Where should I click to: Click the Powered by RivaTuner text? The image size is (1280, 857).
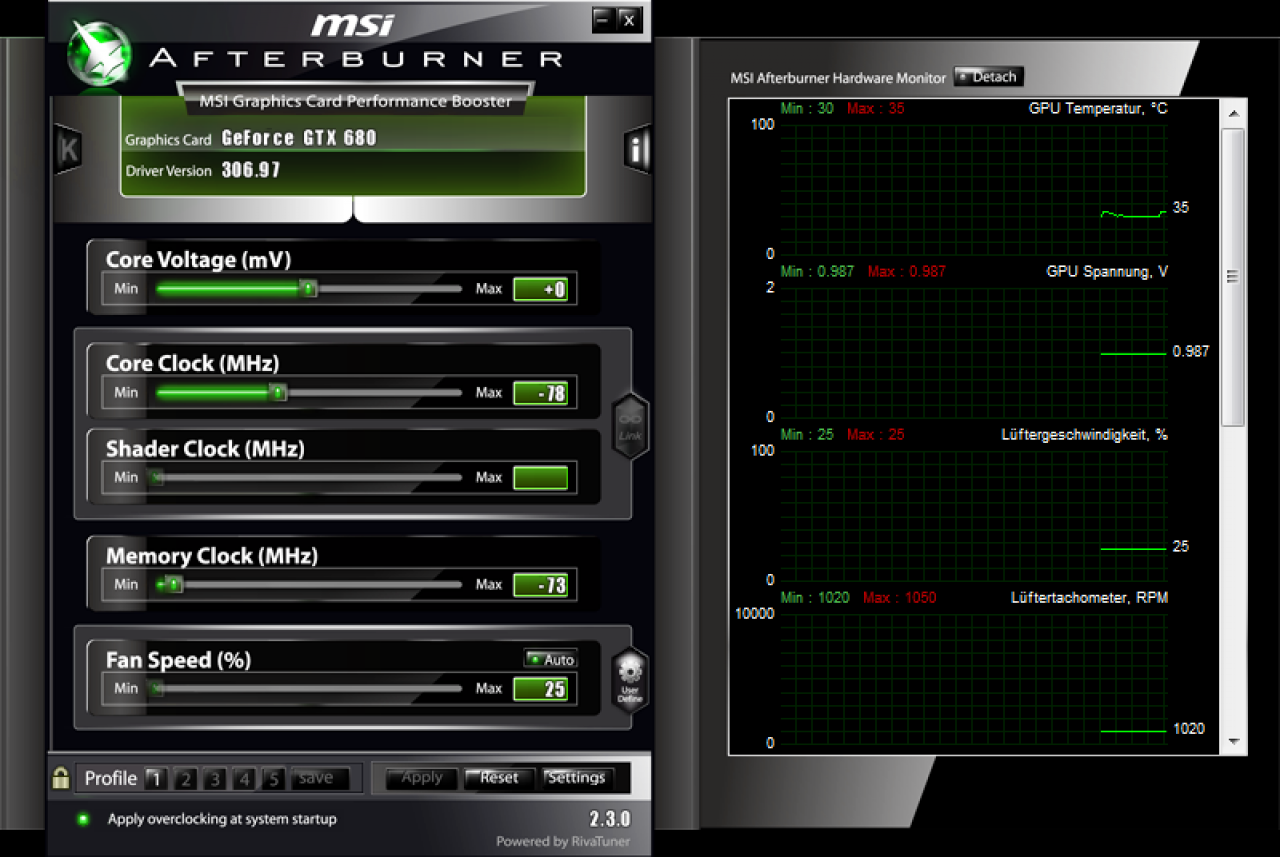(x=564, y=842)
